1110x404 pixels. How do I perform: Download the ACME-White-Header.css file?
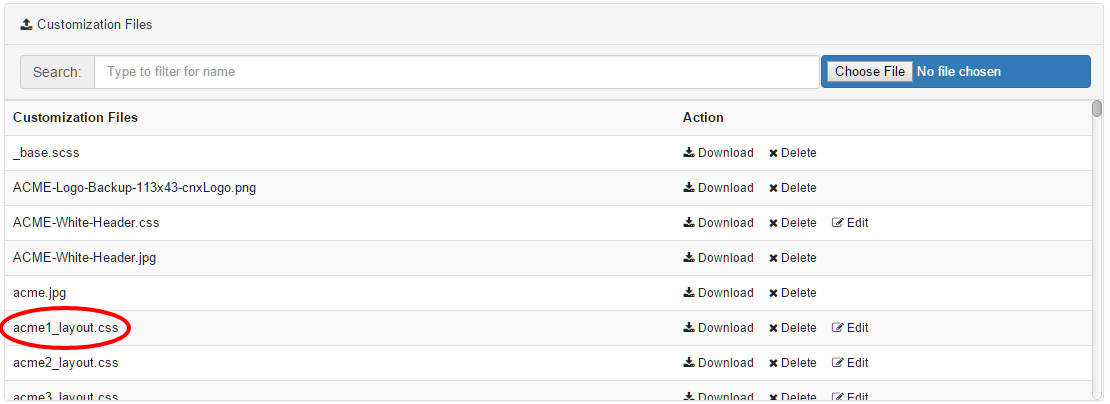pos(718,223)
